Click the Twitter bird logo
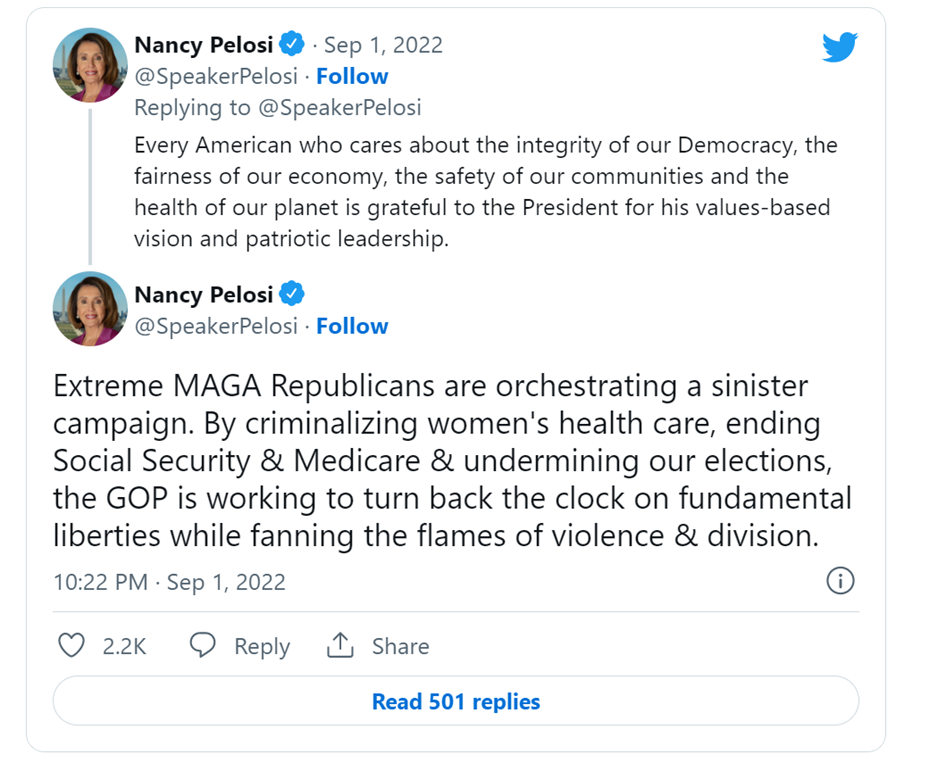The width and height of the screenshot is (946, 763). tap(838, 47)
